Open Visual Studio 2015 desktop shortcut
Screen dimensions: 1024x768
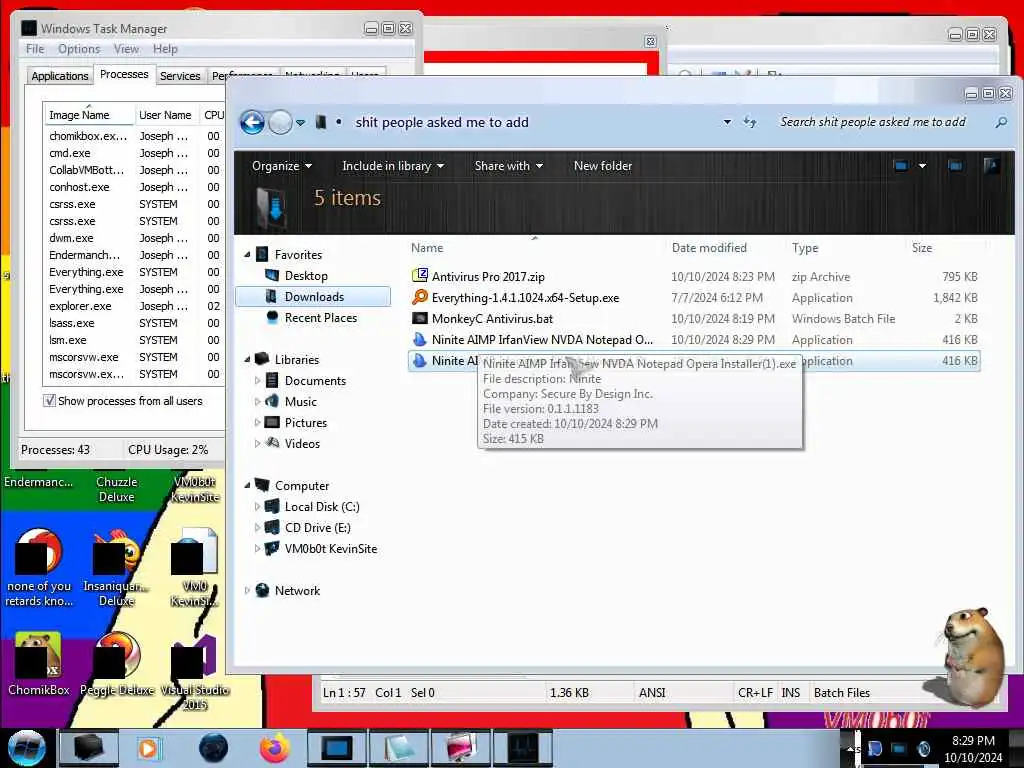[x=195, y=673]
